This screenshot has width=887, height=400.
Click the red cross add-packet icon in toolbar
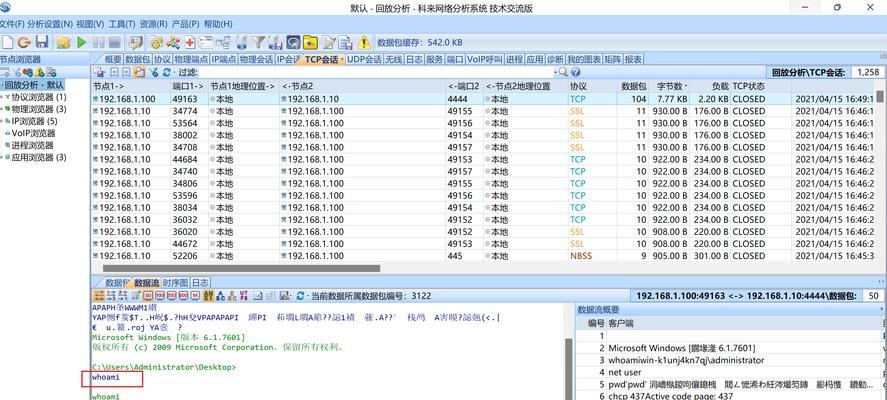[x=190, y=42]
